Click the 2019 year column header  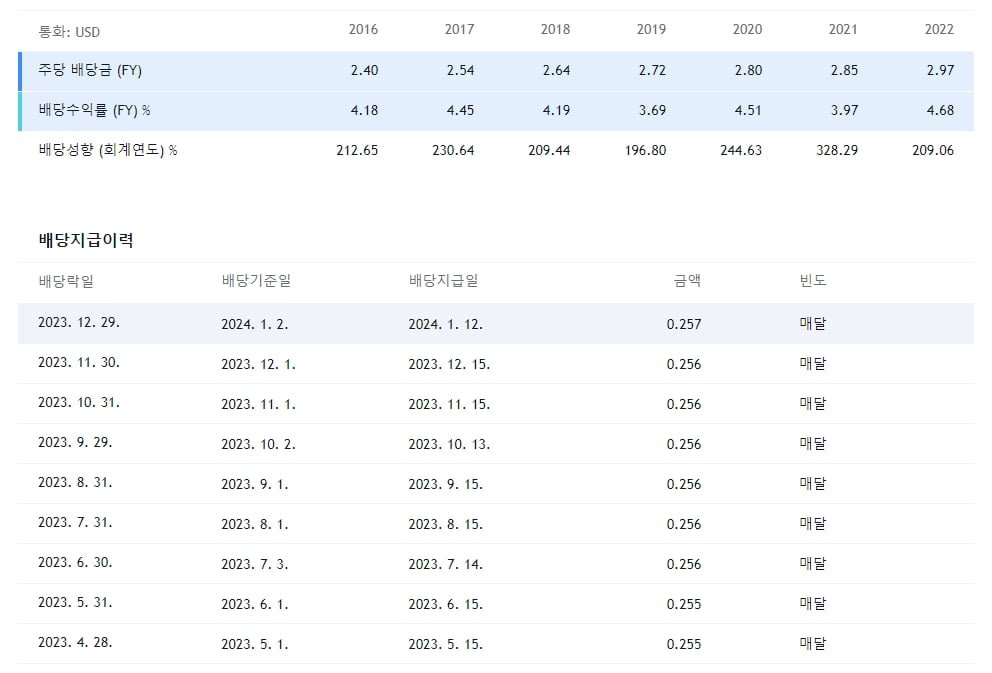click(652, 29)
